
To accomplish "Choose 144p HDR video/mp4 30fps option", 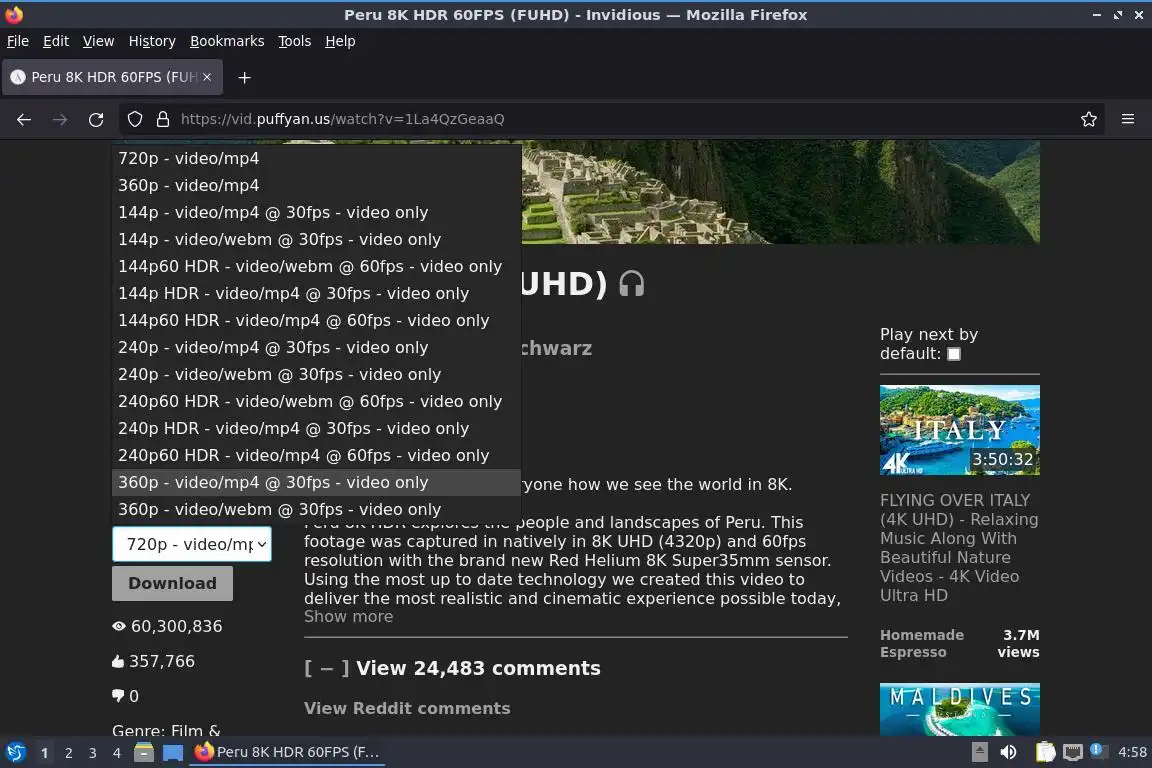I will click(317, 293).
